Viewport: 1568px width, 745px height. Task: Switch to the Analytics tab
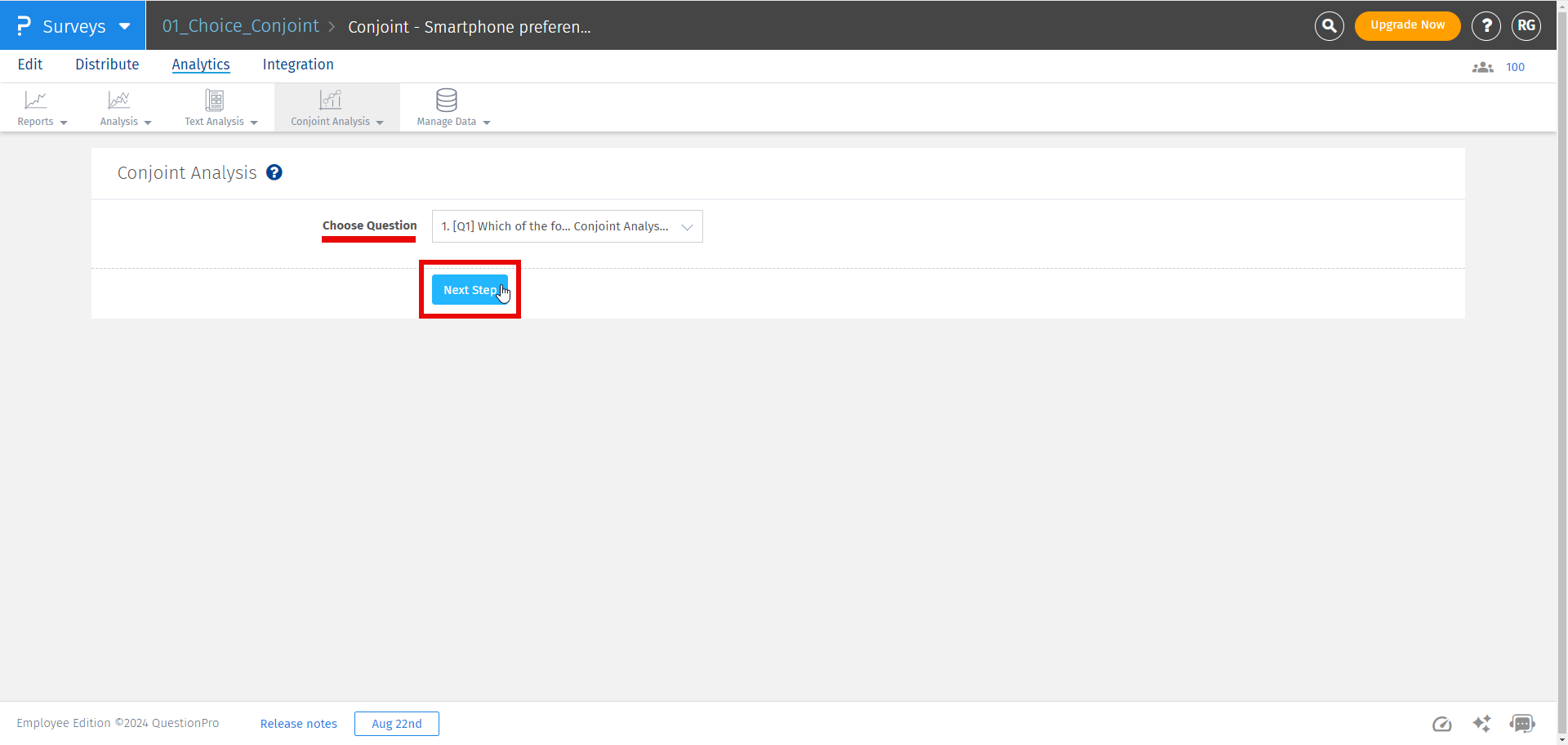pyautogui.click(x=201, y=65)
